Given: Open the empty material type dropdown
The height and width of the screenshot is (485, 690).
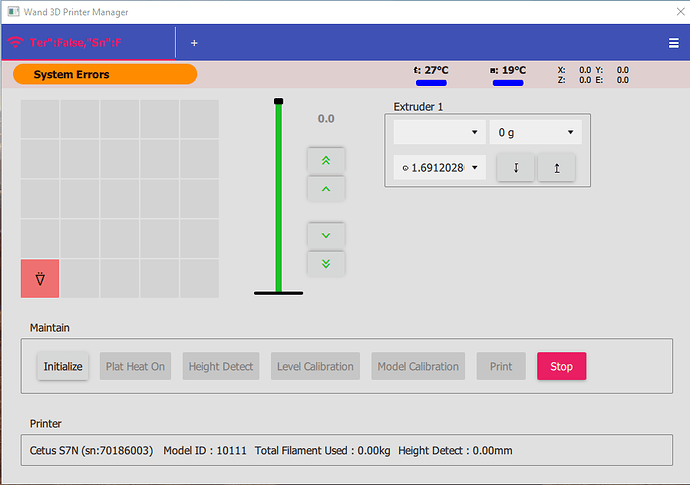Looking at the screenshot, I should click(440, 132).
